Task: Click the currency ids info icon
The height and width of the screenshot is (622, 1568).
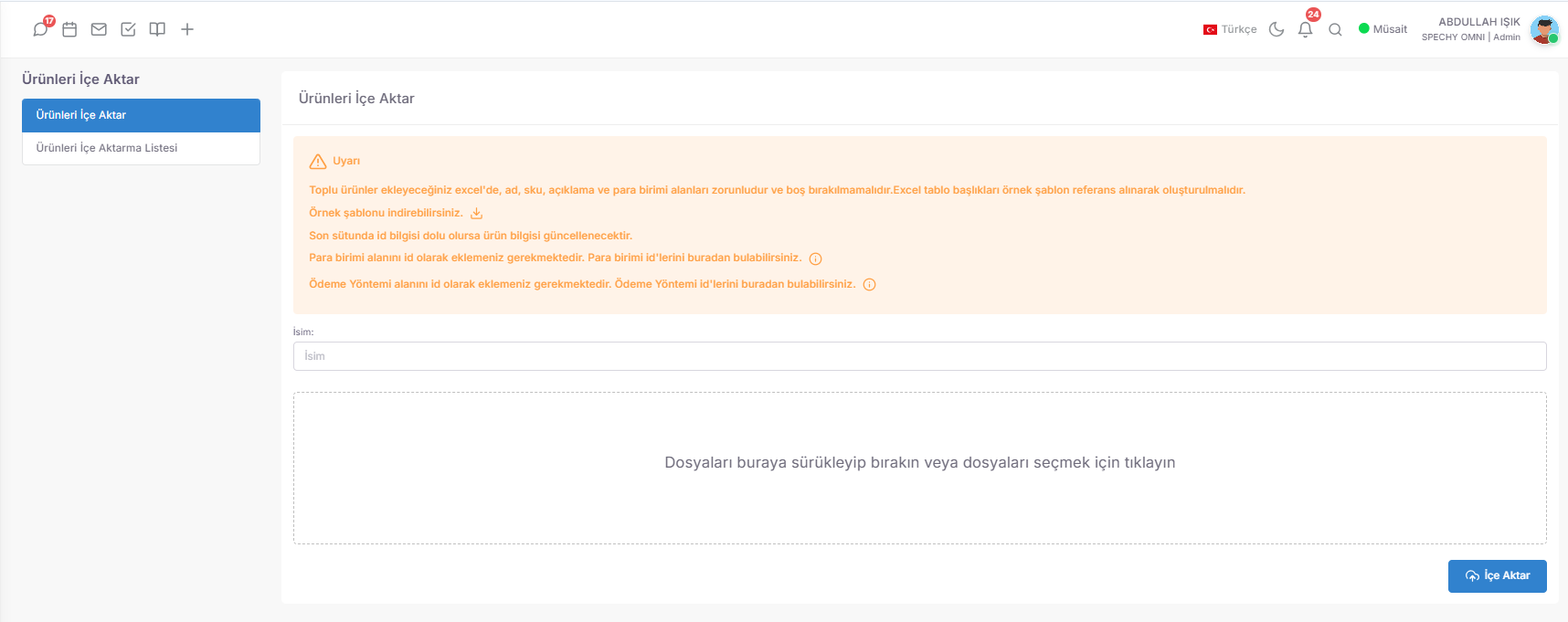Action: (815, 258)
